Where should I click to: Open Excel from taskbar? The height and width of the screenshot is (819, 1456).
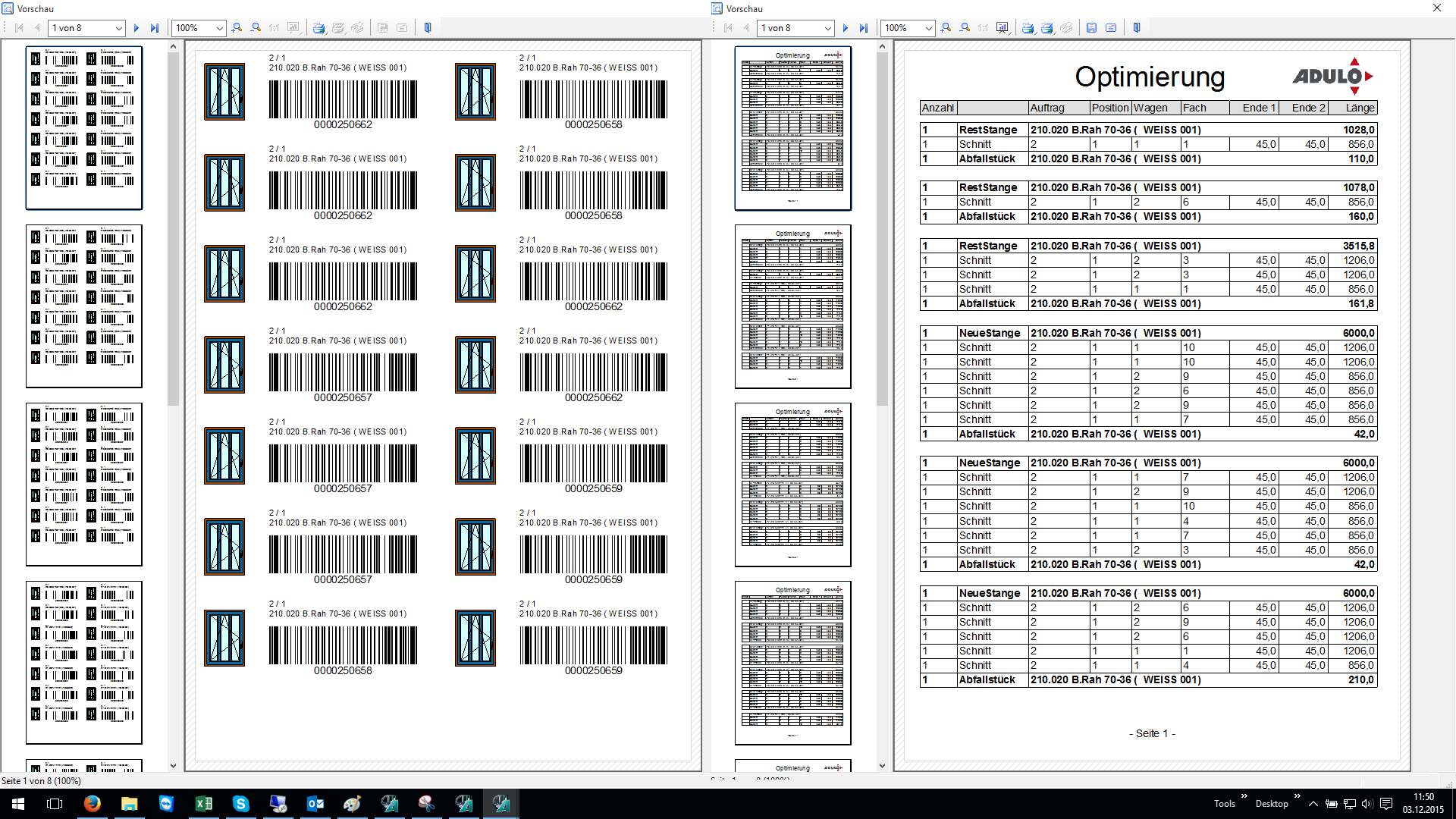[203, 804]
